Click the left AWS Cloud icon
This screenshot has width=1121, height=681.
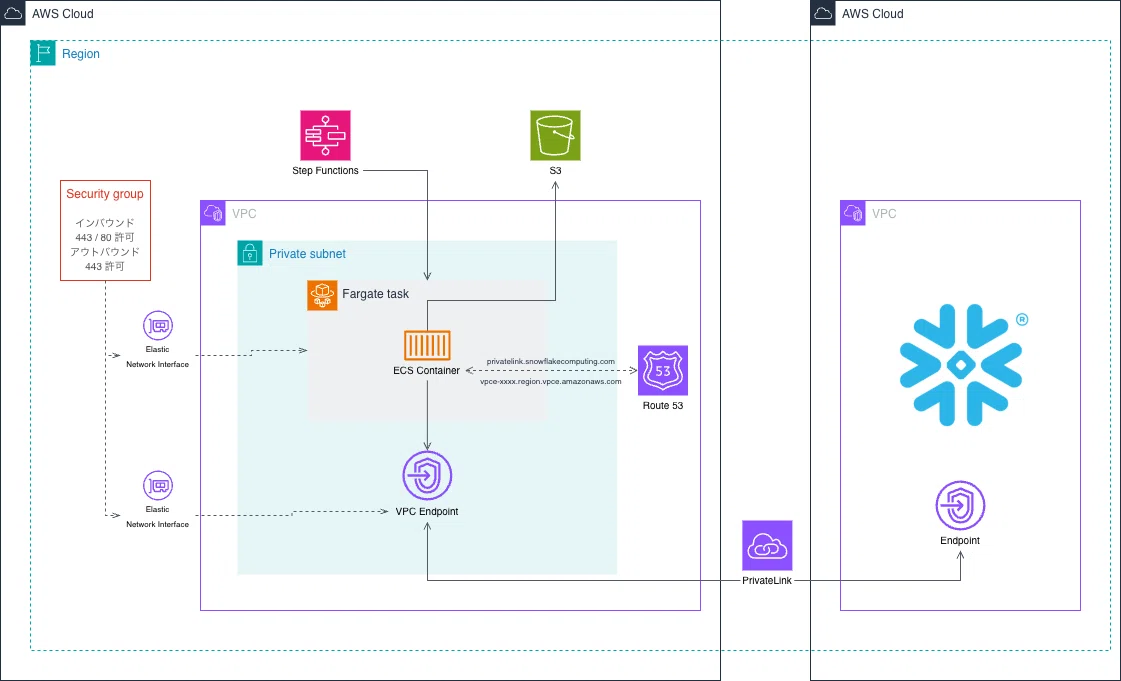pyautogui.click(x=13, y=13)
